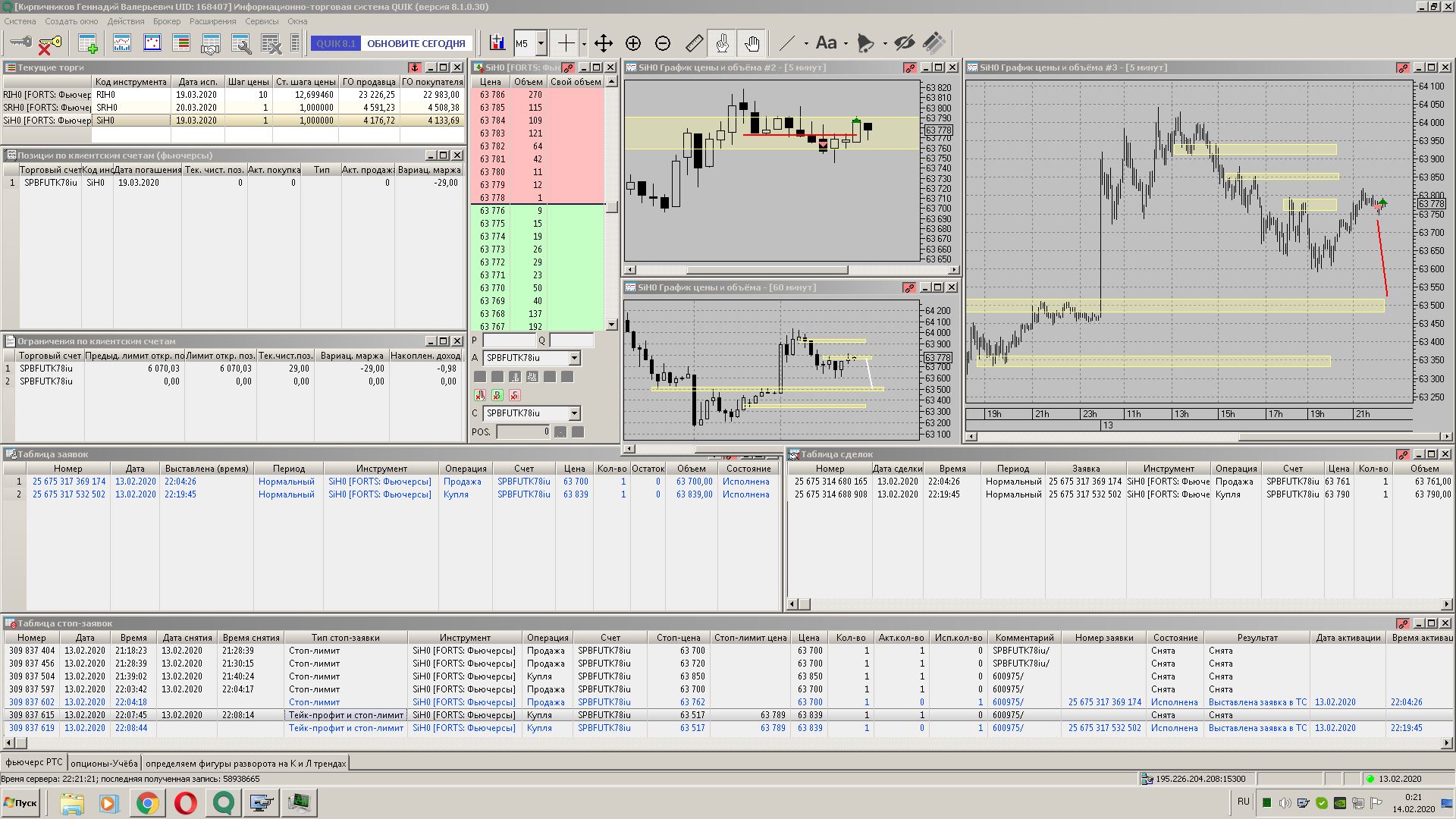The height and width of the screenshot is (819, 1456).
Task: Click the Opera browser taskbar icon
Action: pos(186,802)
